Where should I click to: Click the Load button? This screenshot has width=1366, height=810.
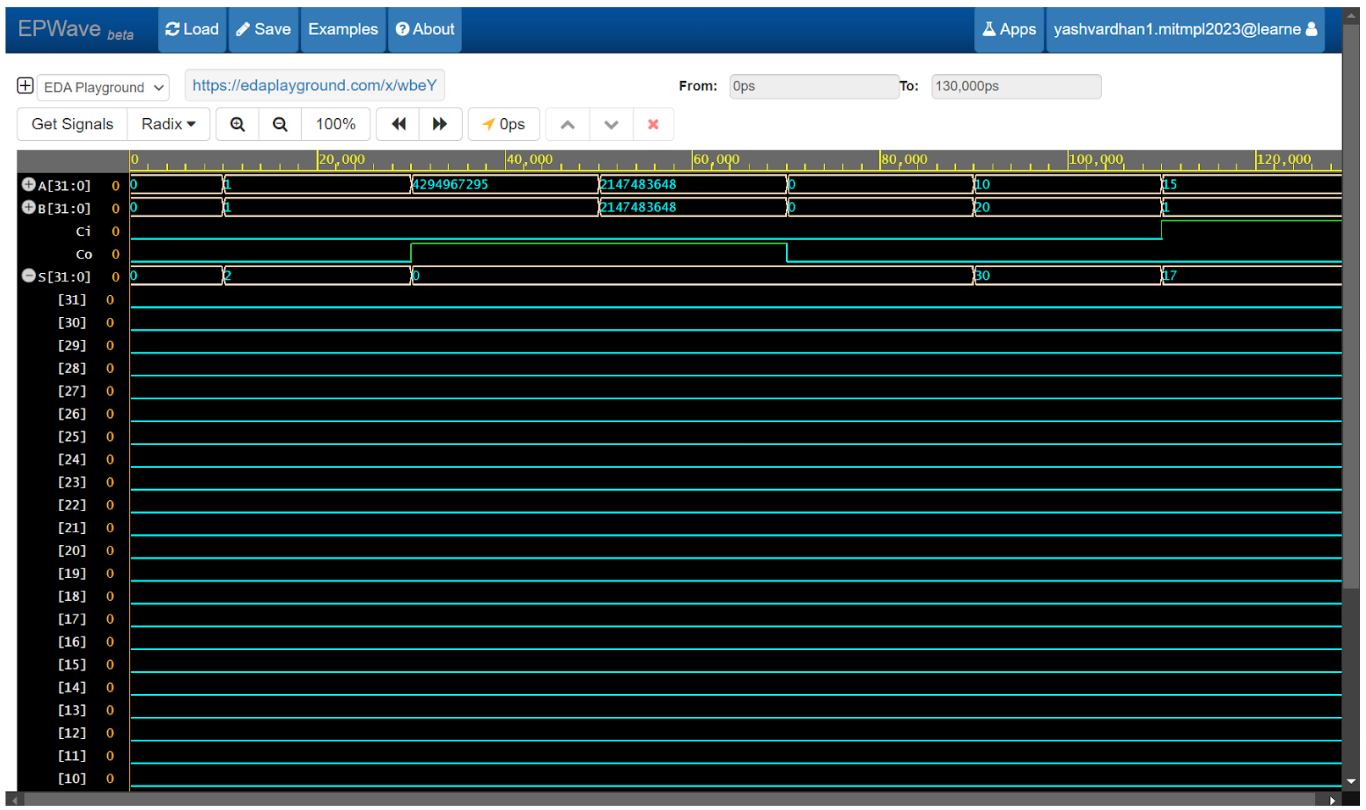[192, 29]
